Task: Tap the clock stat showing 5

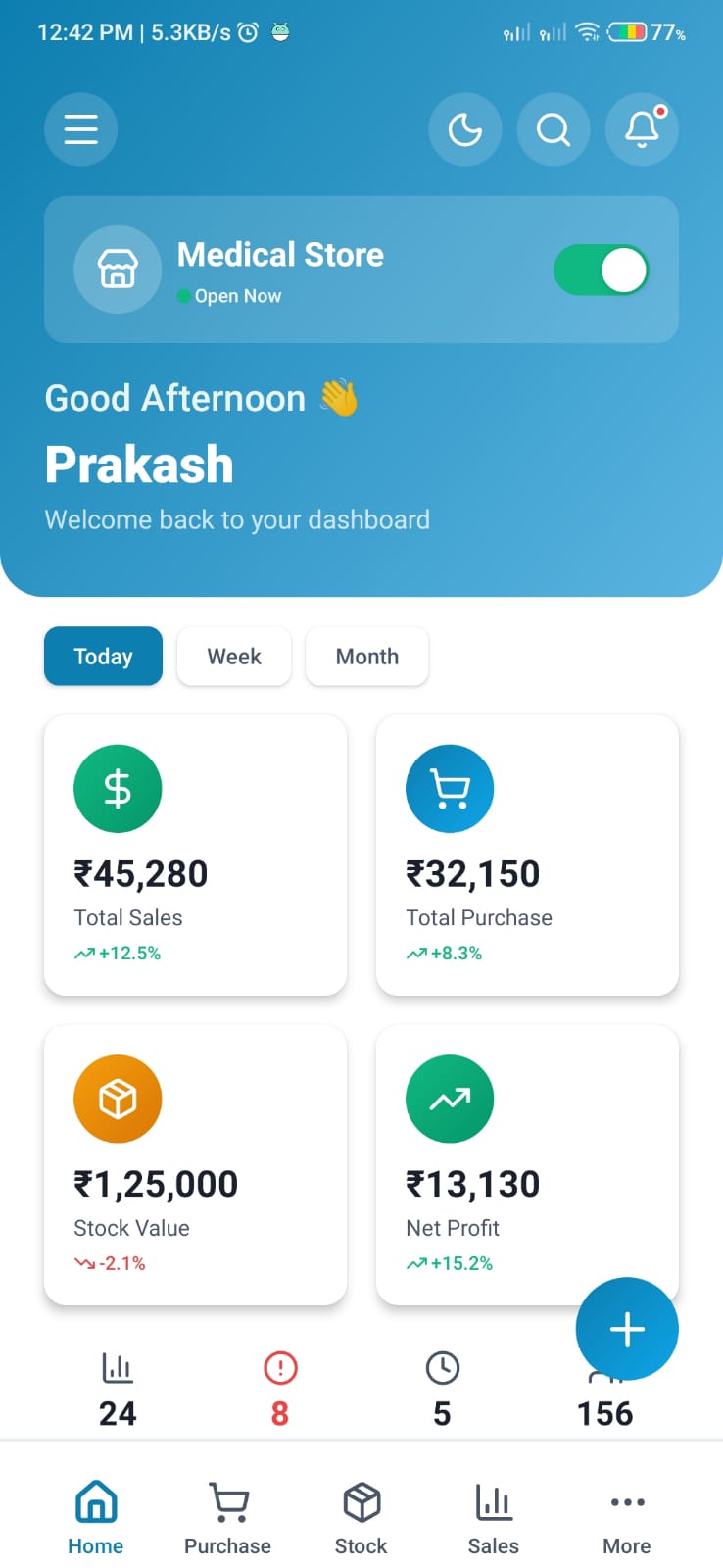Action: [x=442, y=1390]
